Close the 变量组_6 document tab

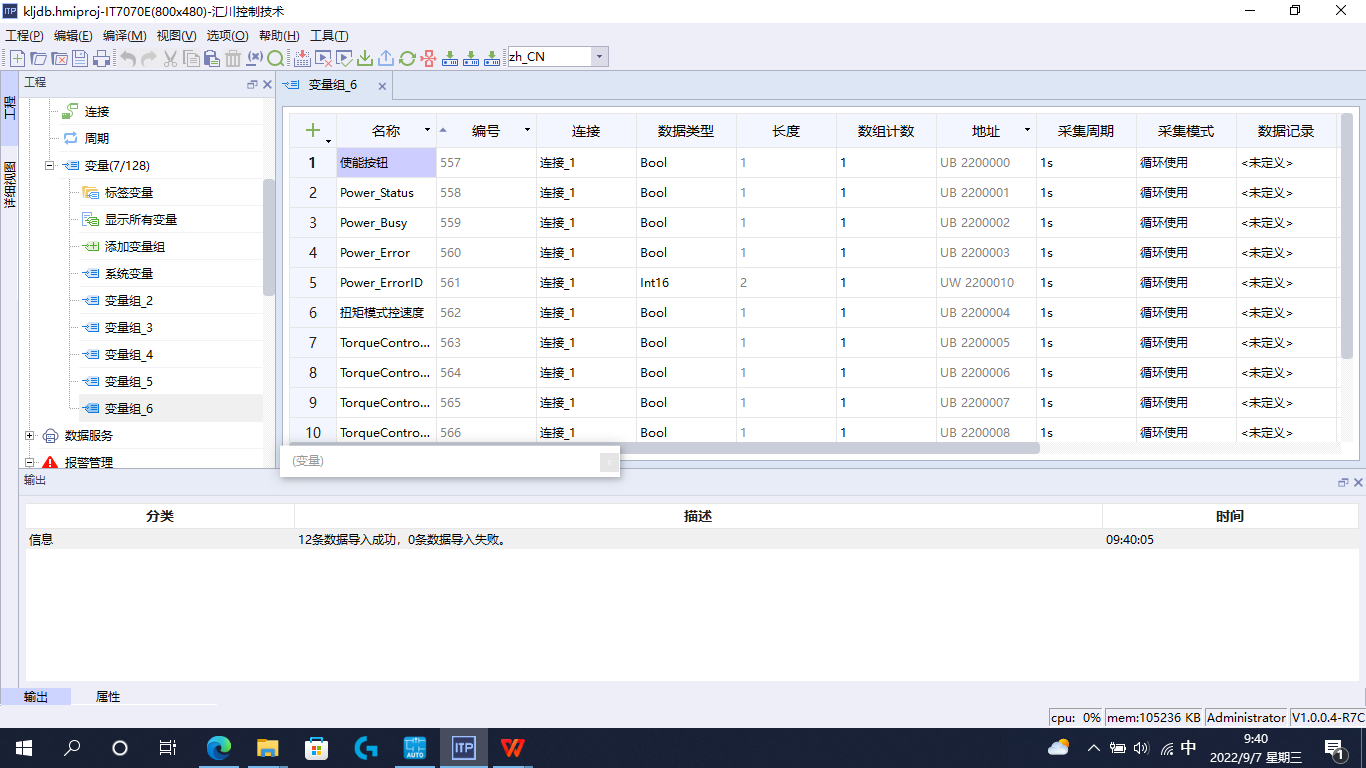click(x=382, y=86)
